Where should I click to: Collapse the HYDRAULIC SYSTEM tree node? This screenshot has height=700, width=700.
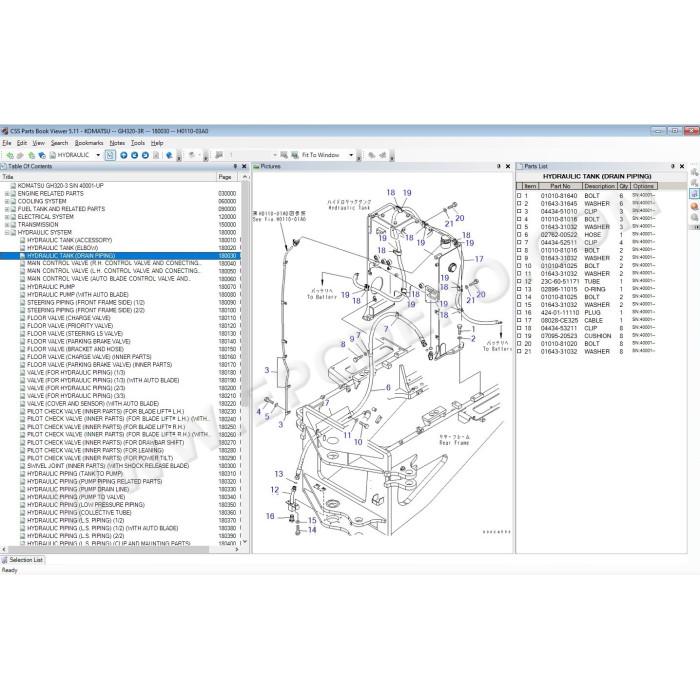(x=7, y=233)
